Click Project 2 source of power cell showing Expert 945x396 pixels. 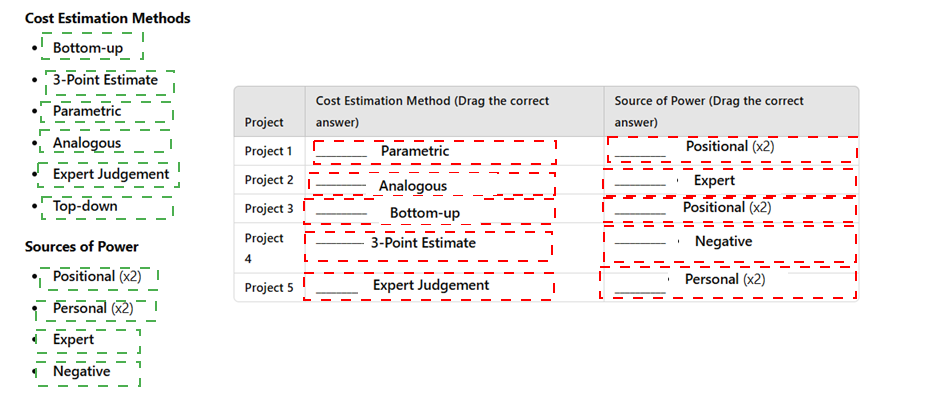click(x=730, y=183)
